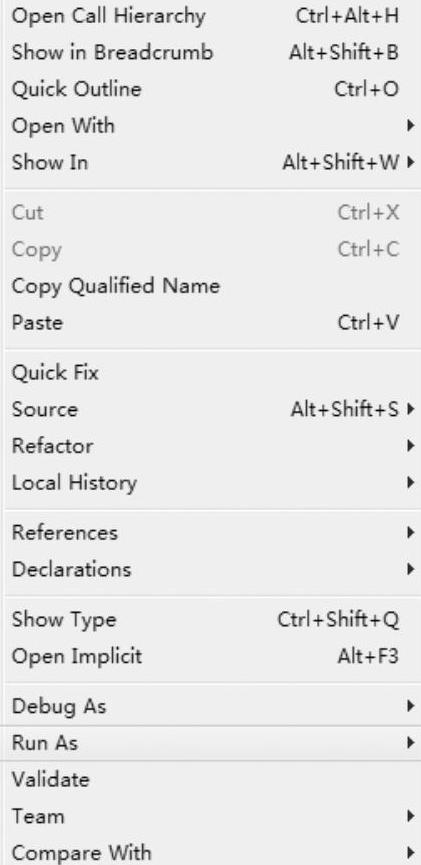421x865 pixels.
Task: Expand the Team submenu
Action: [212, 816]
